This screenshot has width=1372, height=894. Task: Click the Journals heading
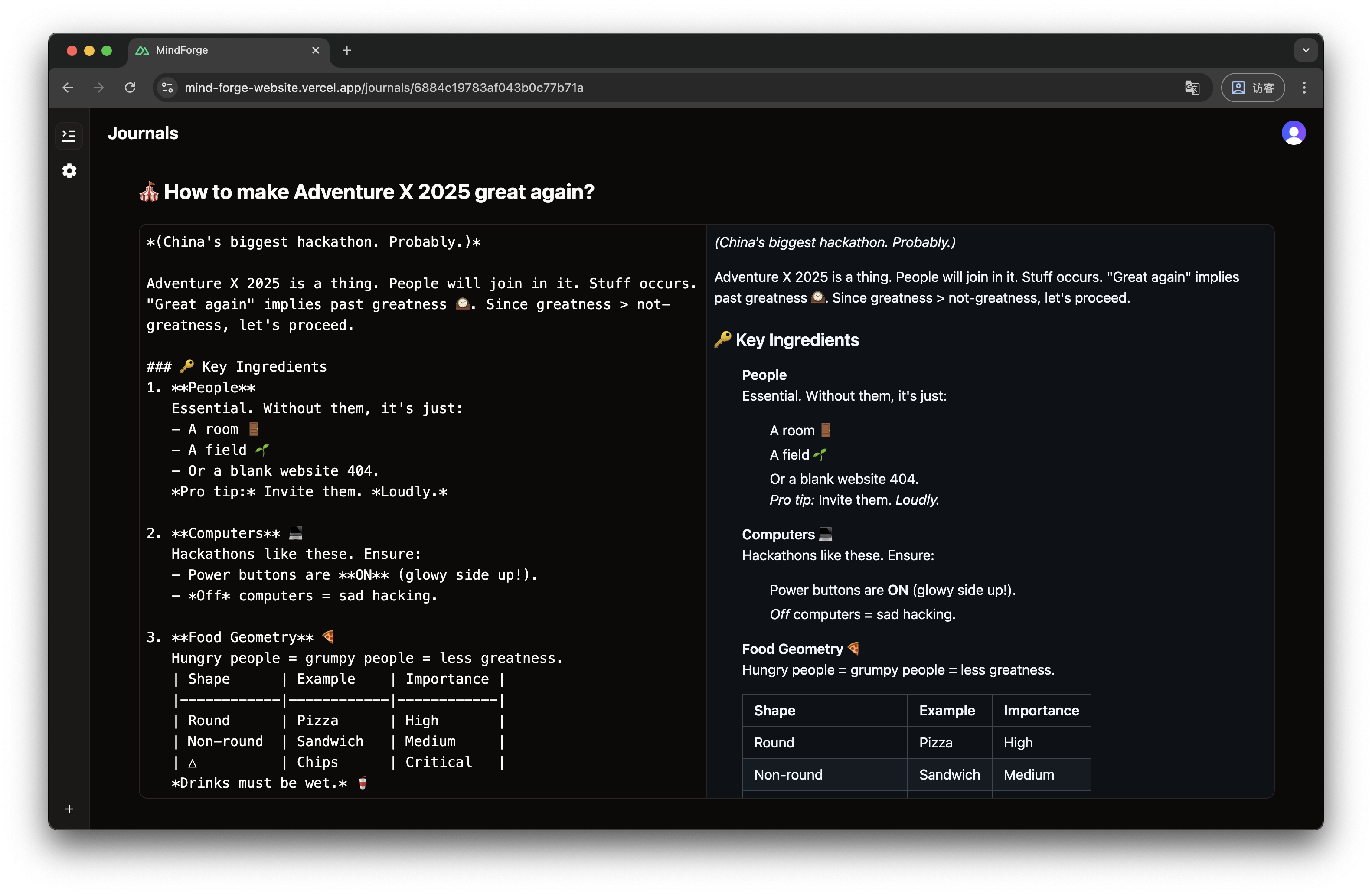click(x=143, y=133)
